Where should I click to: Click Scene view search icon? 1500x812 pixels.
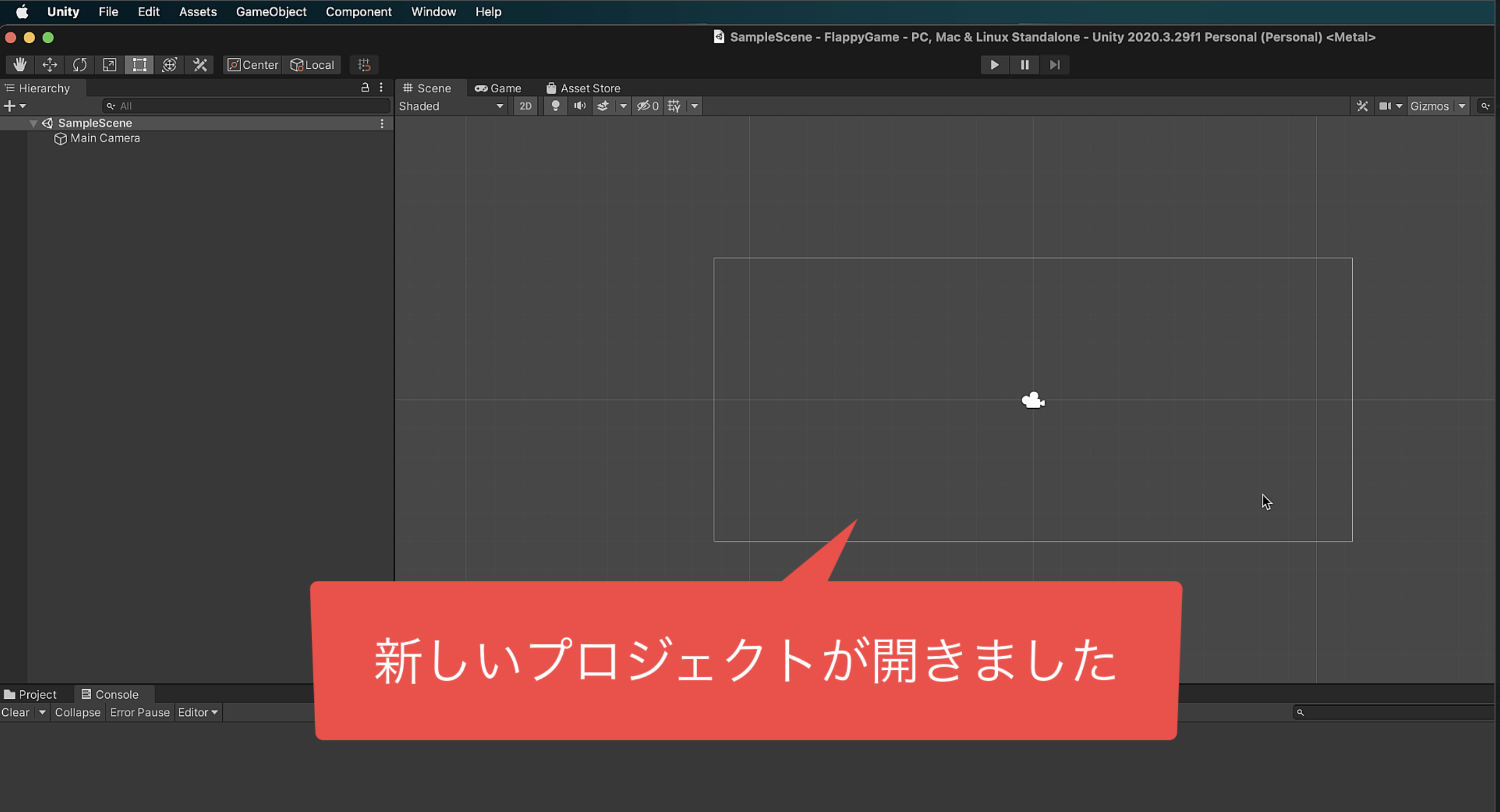click(x=1486, y=106)
